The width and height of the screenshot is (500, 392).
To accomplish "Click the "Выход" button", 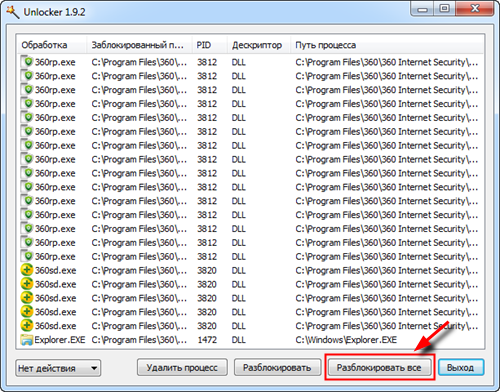I will click(460, 368).
